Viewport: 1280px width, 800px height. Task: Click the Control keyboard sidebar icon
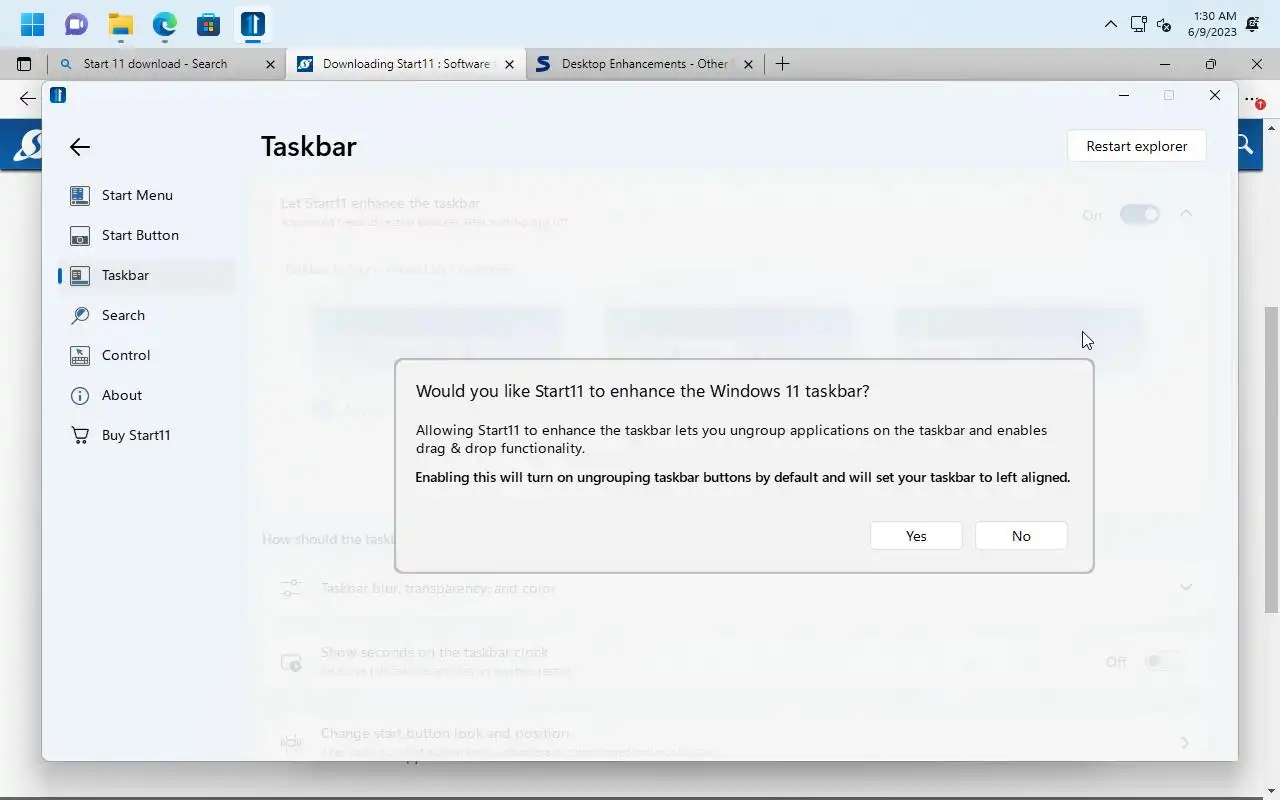[80, 356]
